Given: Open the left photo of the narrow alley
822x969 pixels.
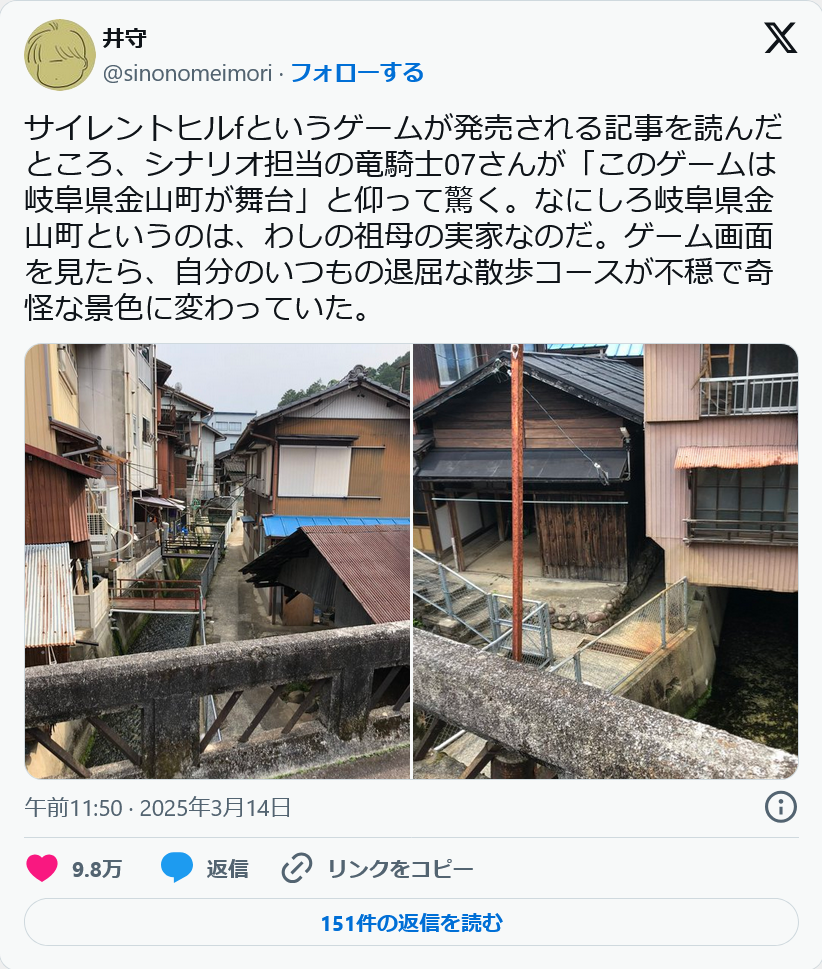Looking at the screenshot, I should pyautogui.click(x=218, y=561).
